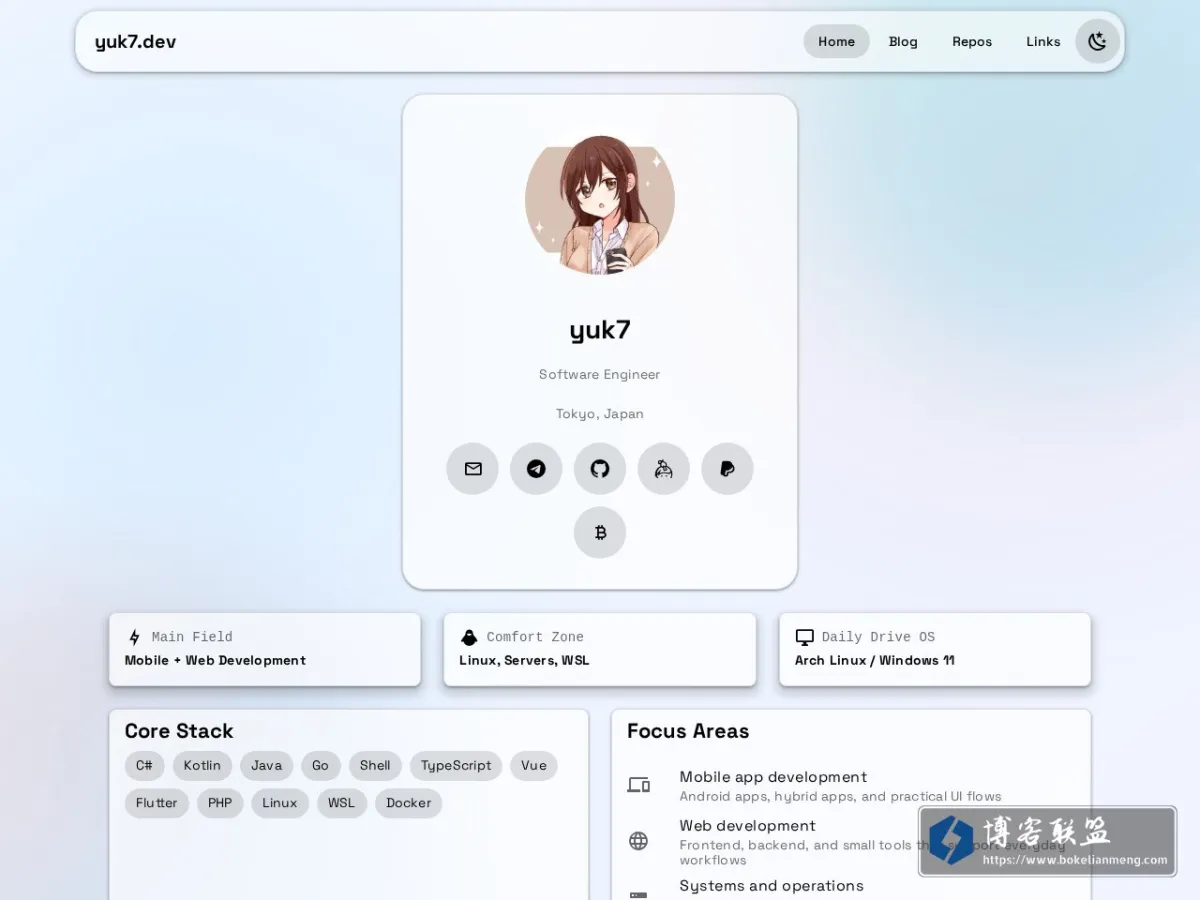Open the email contact icon

click(x=472, y=468)
